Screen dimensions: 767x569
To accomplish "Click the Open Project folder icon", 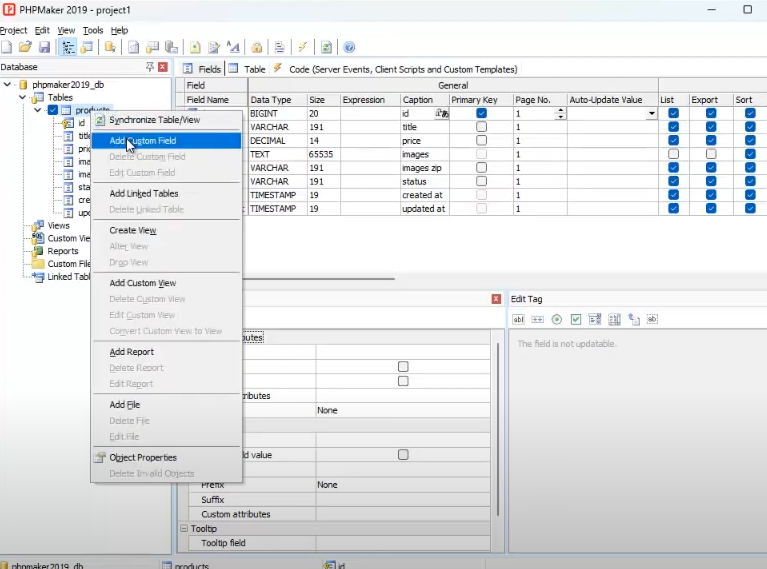I will tap(25, 47).
